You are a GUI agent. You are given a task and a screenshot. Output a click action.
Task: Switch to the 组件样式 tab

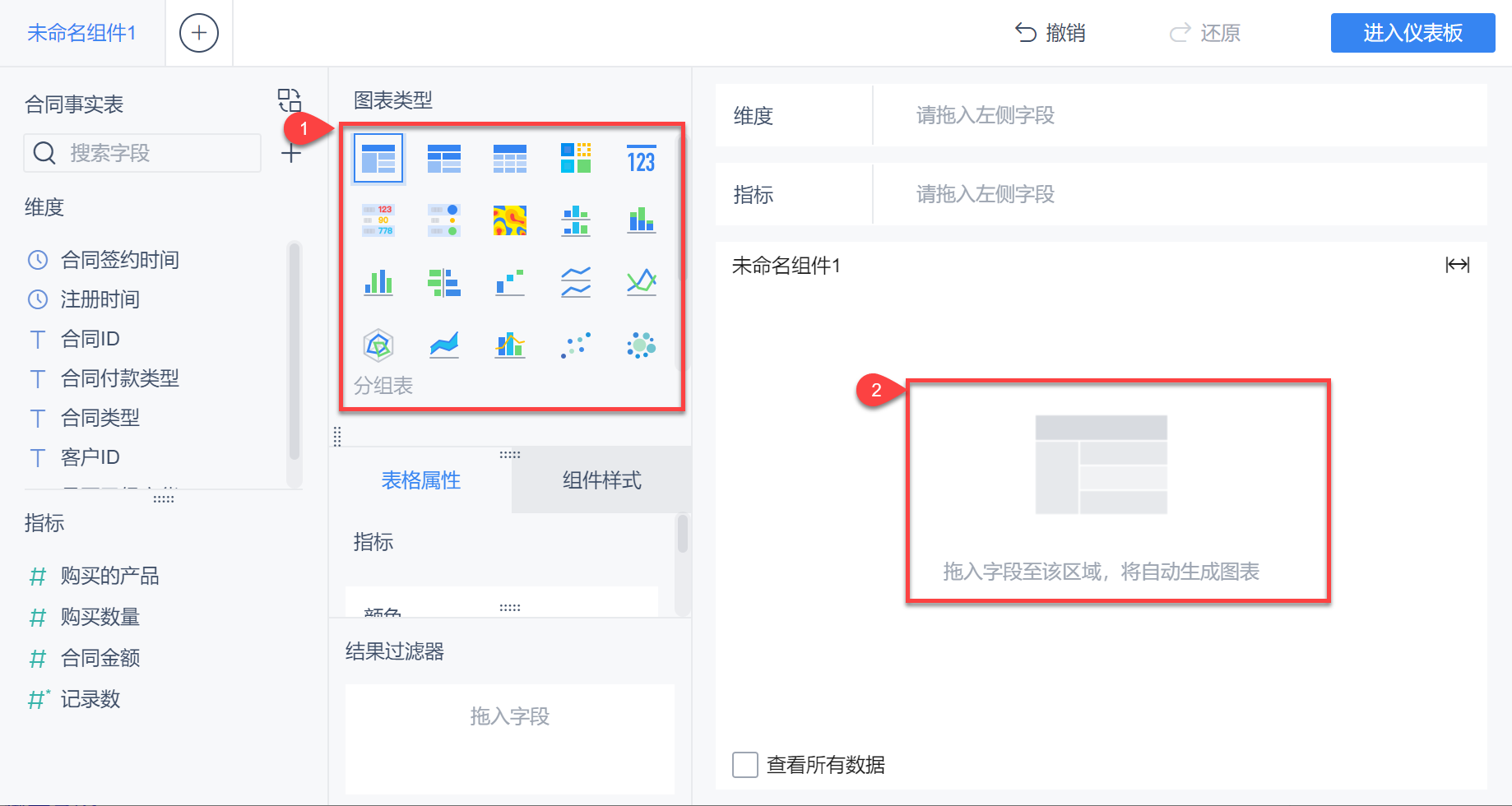pos(602,480)
